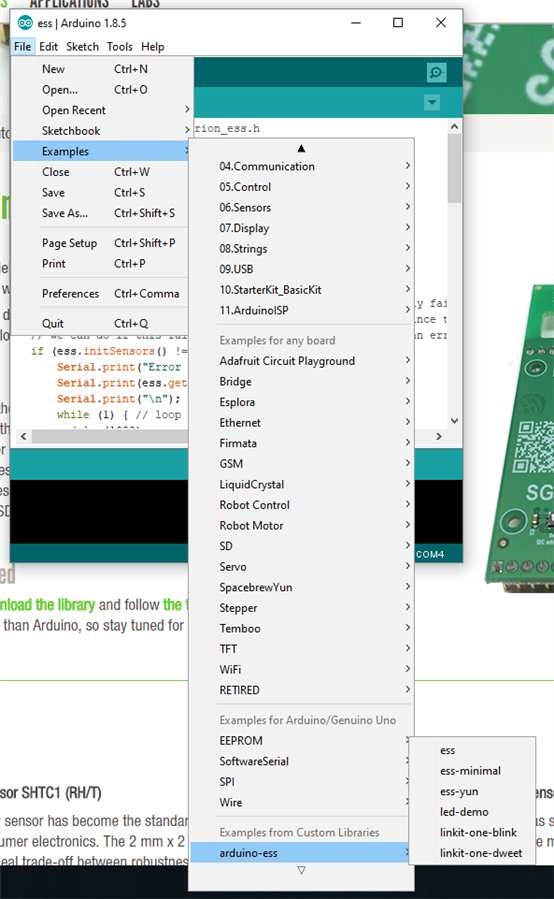Open the ess-minimal example sketch
Image resolution: width=554 pixels, height=899 pixels.
point(472,771)
